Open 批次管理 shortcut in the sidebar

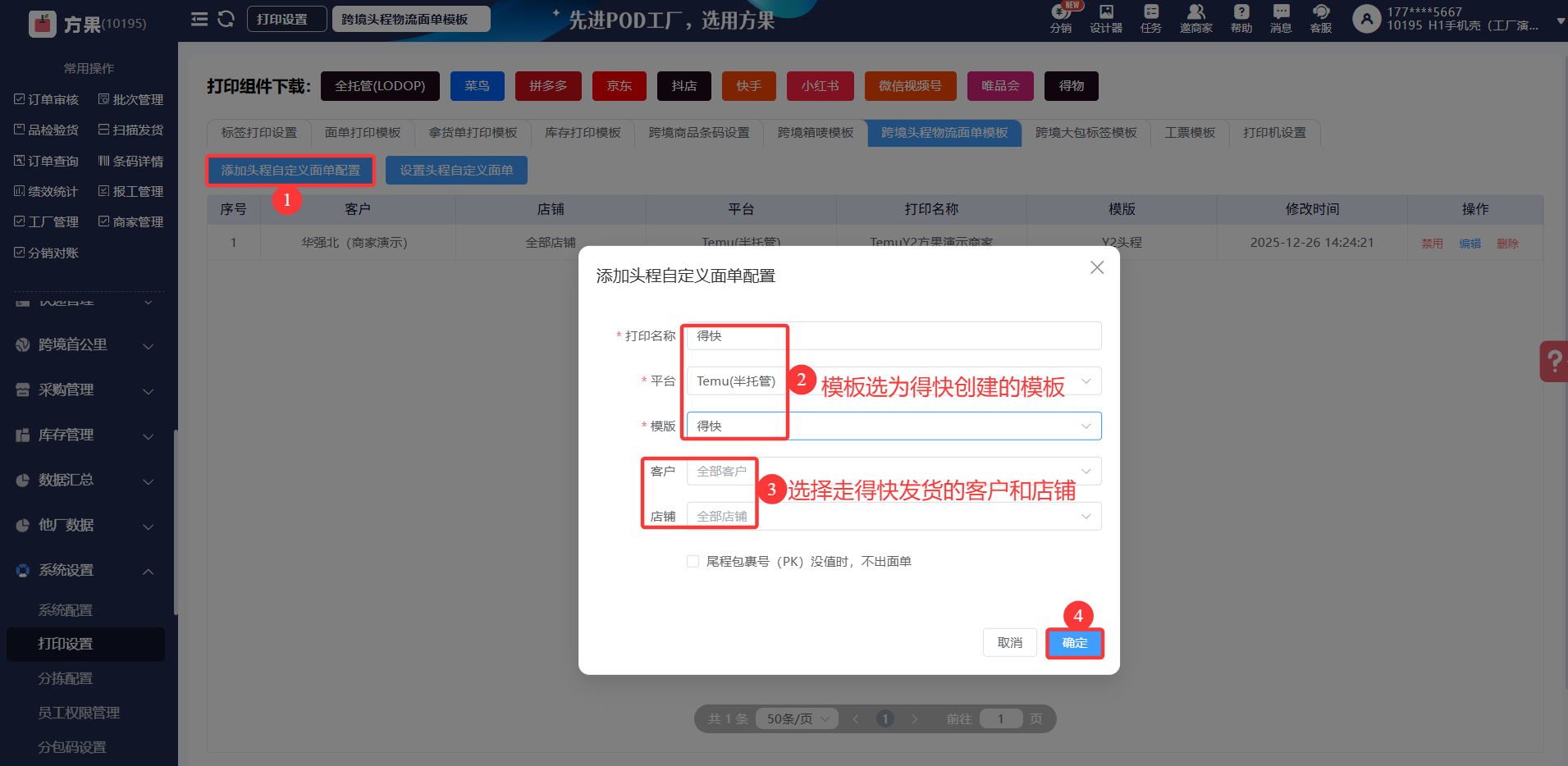click(131, 99)
